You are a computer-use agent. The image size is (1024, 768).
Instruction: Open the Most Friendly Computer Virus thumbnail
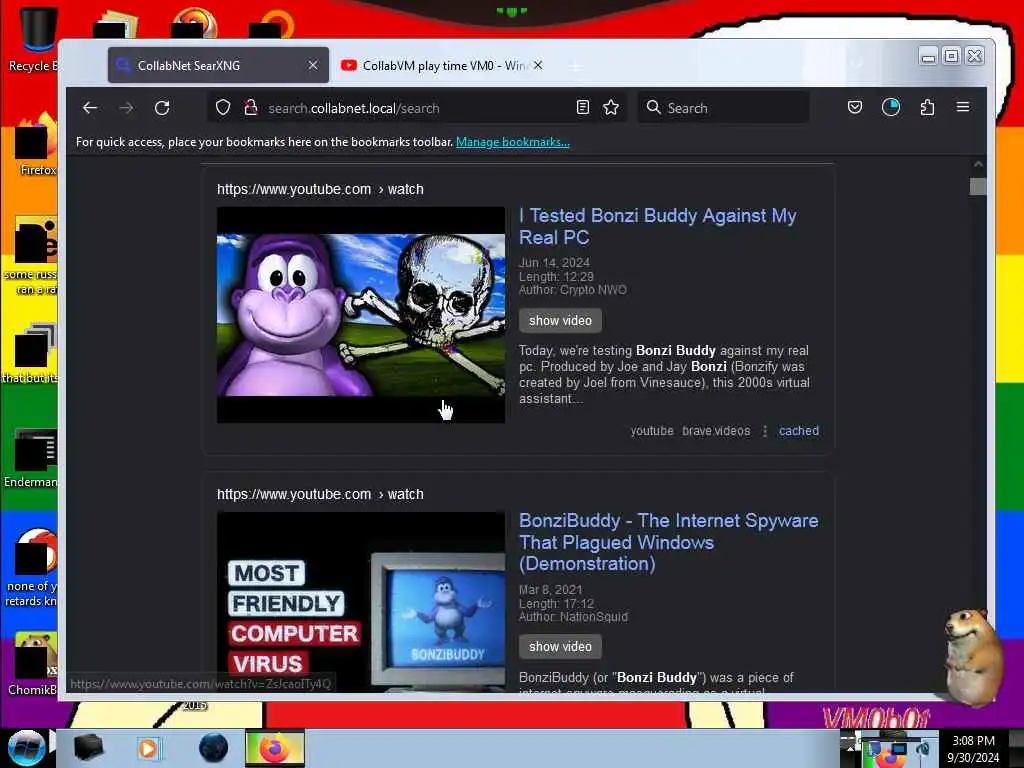click(x=360, y=602)
